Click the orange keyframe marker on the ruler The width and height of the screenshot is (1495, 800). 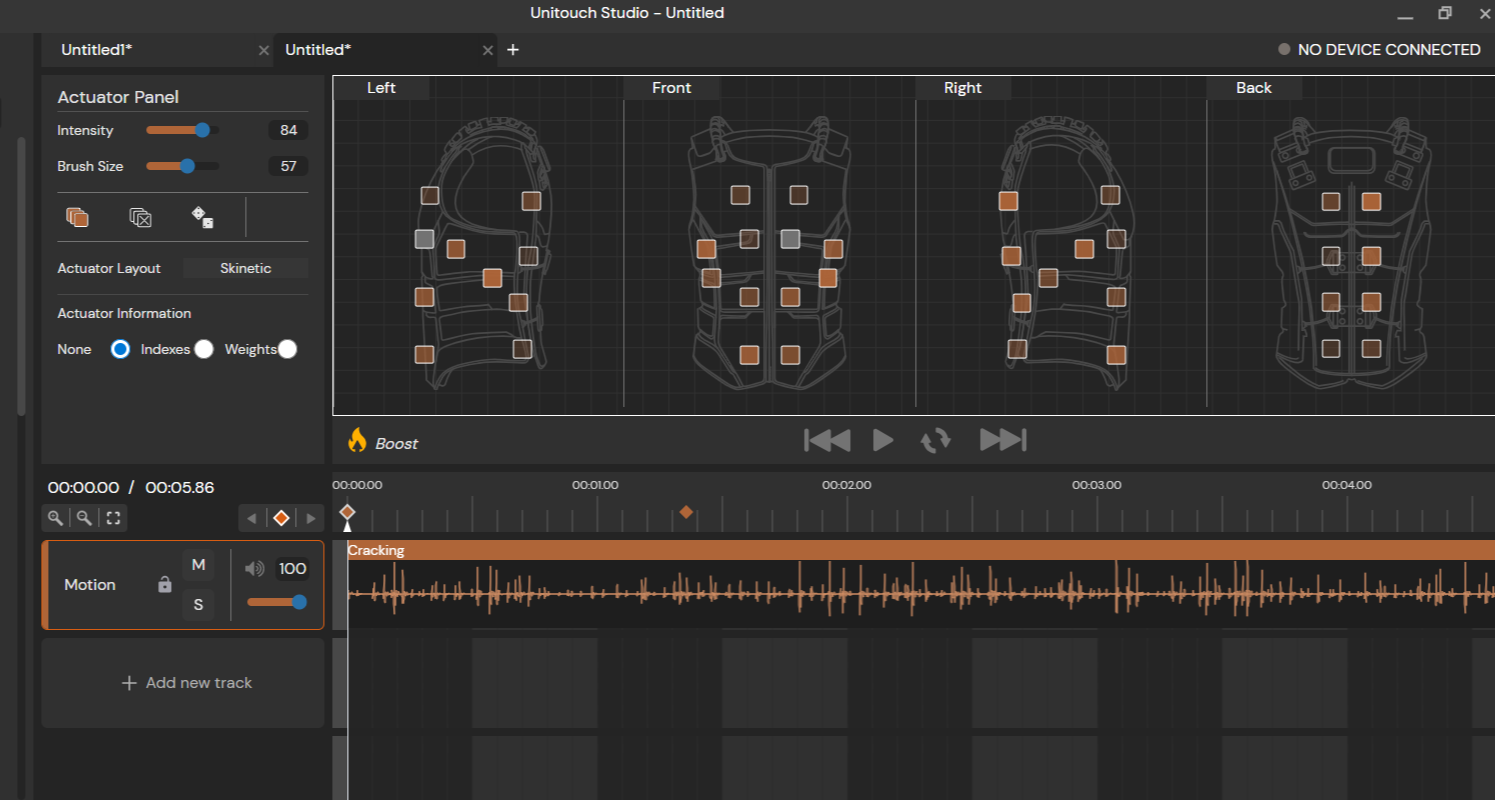[x=686, y=512]
